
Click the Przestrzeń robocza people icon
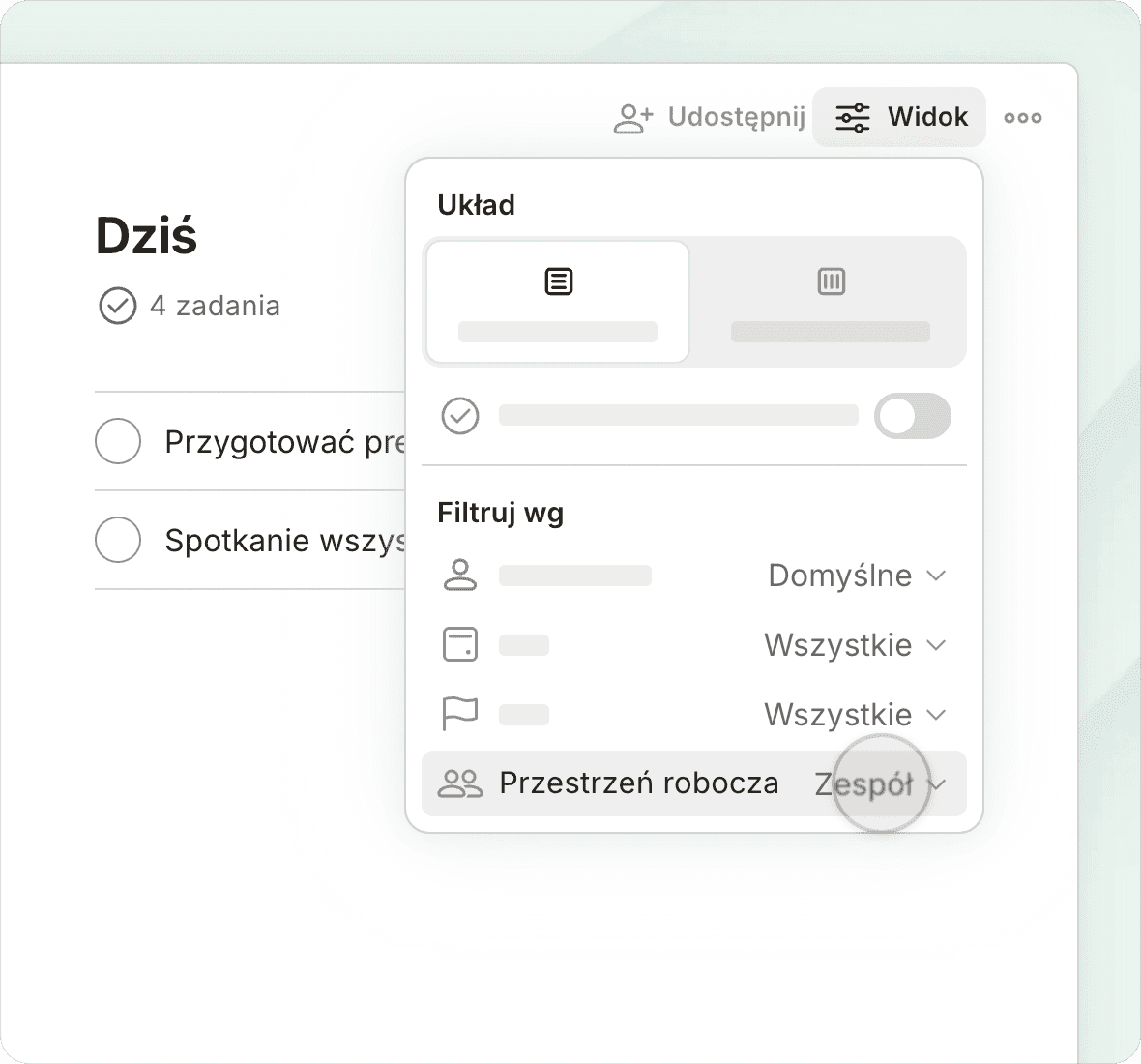tap(459, 783)
